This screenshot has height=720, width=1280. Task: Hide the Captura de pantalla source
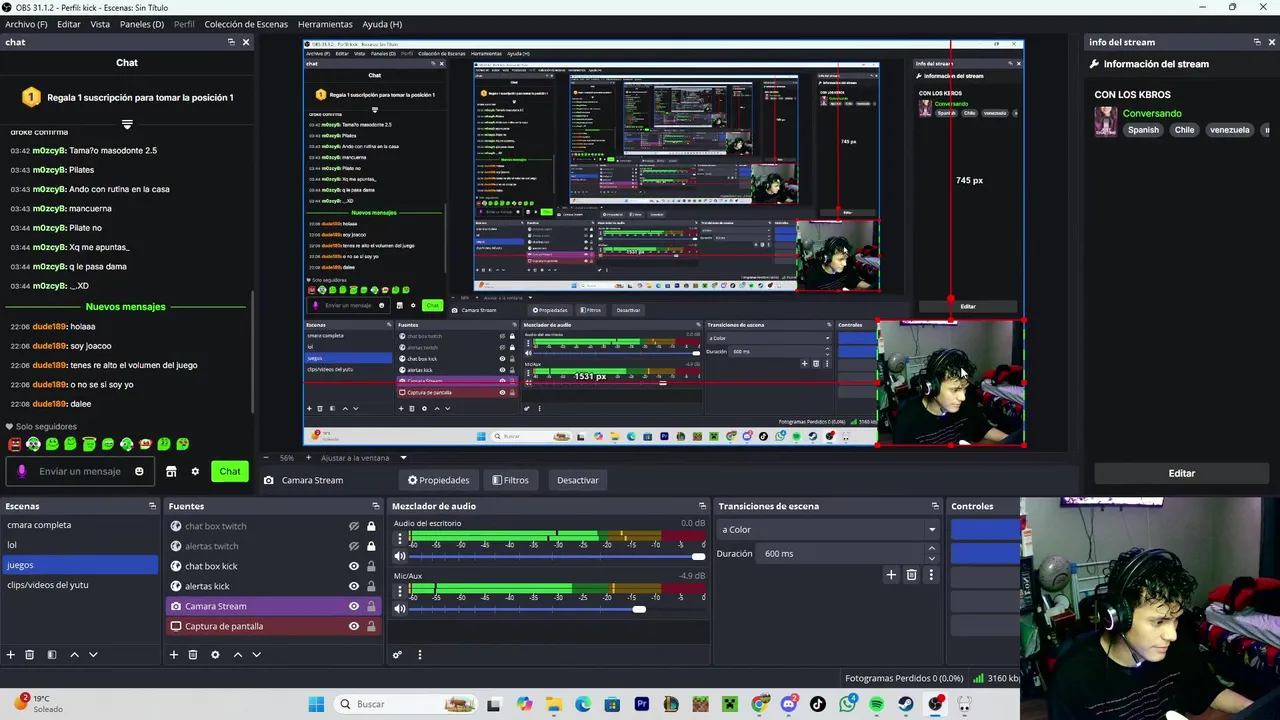353,626
